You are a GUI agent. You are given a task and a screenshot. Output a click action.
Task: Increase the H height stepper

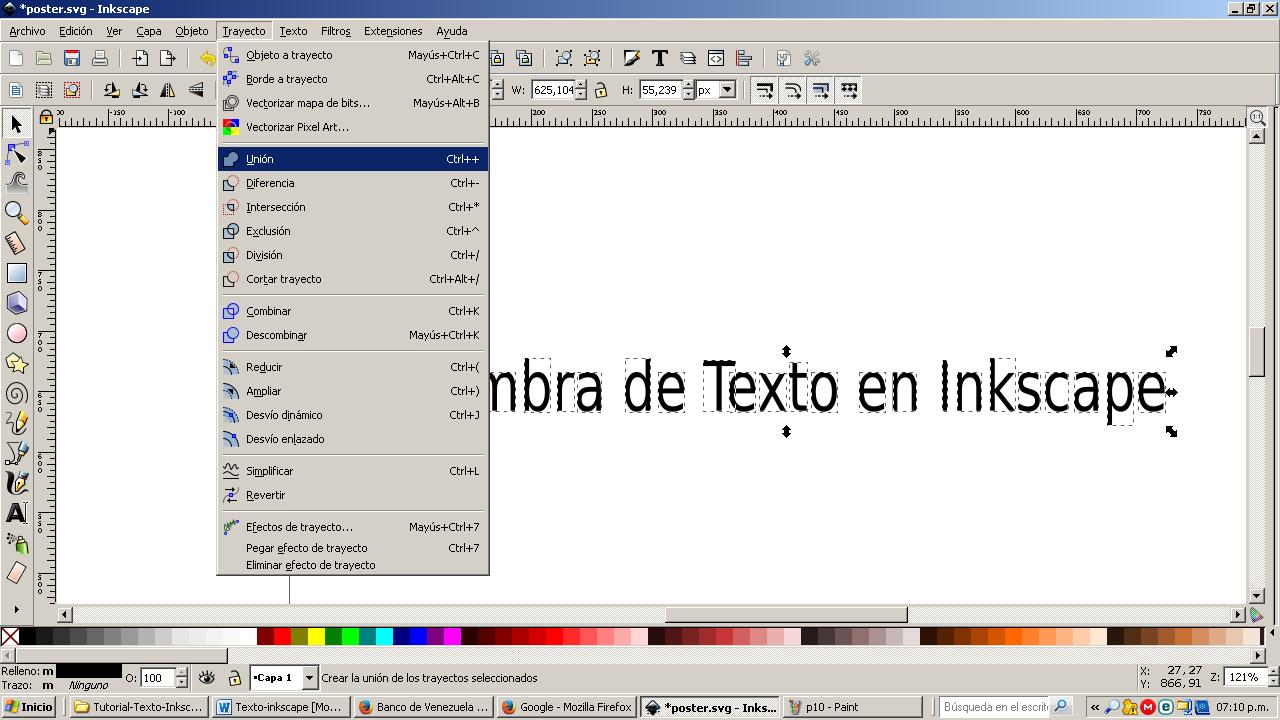click(689, 85)
